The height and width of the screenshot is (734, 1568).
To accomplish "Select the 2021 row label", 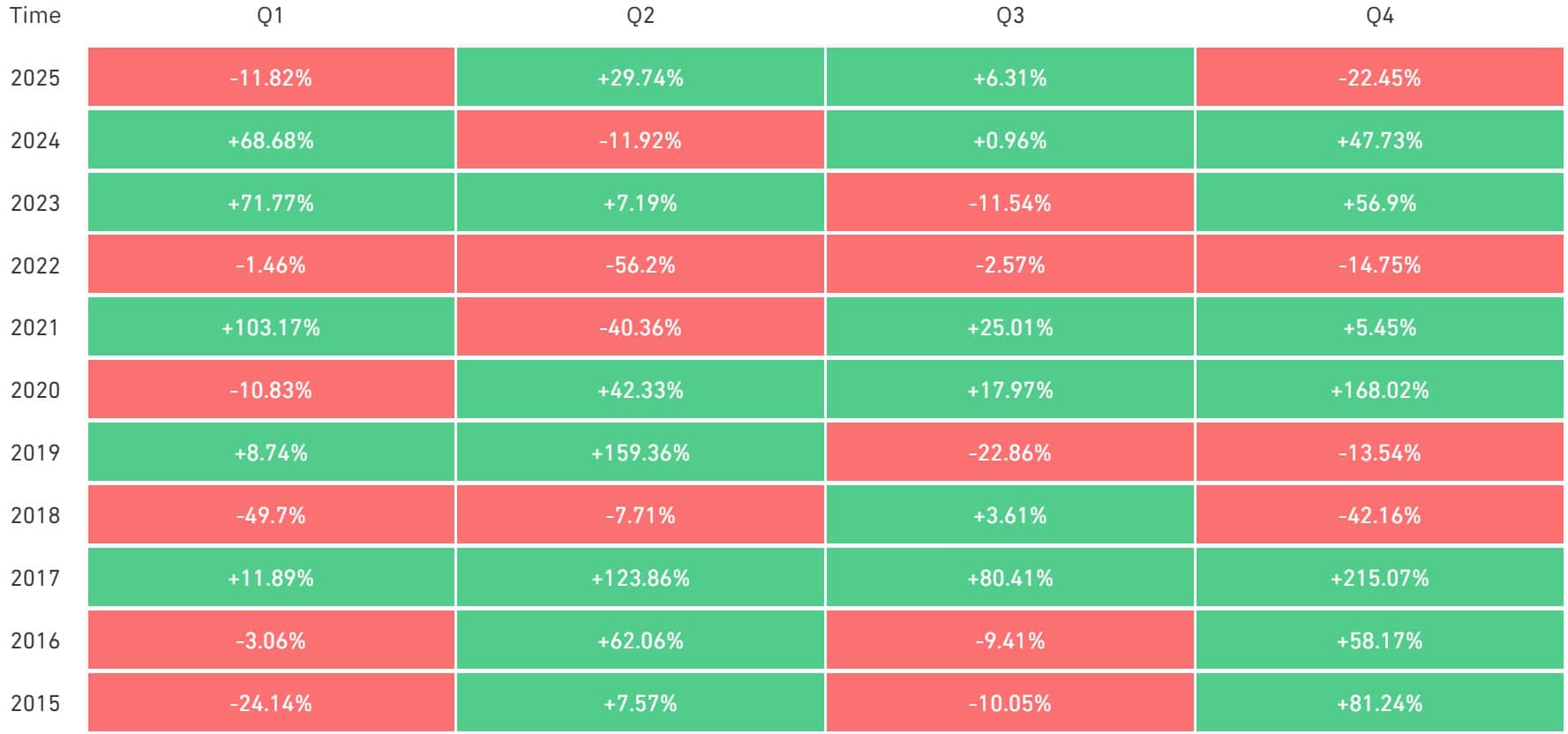I will (35, 327).
